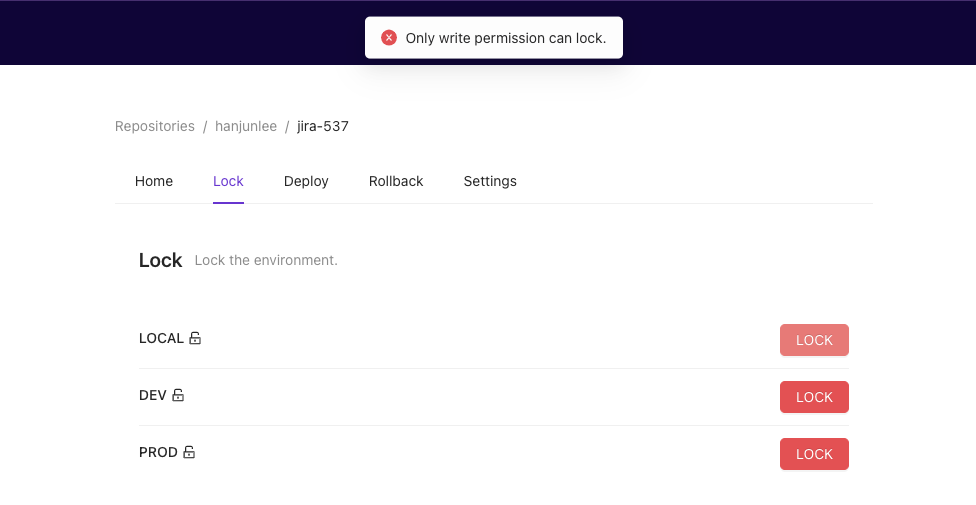Viewport: 976px width, 505px height.
Task: Click 'Only write permission can lock.' message
Action: click(x=505, y=38)
